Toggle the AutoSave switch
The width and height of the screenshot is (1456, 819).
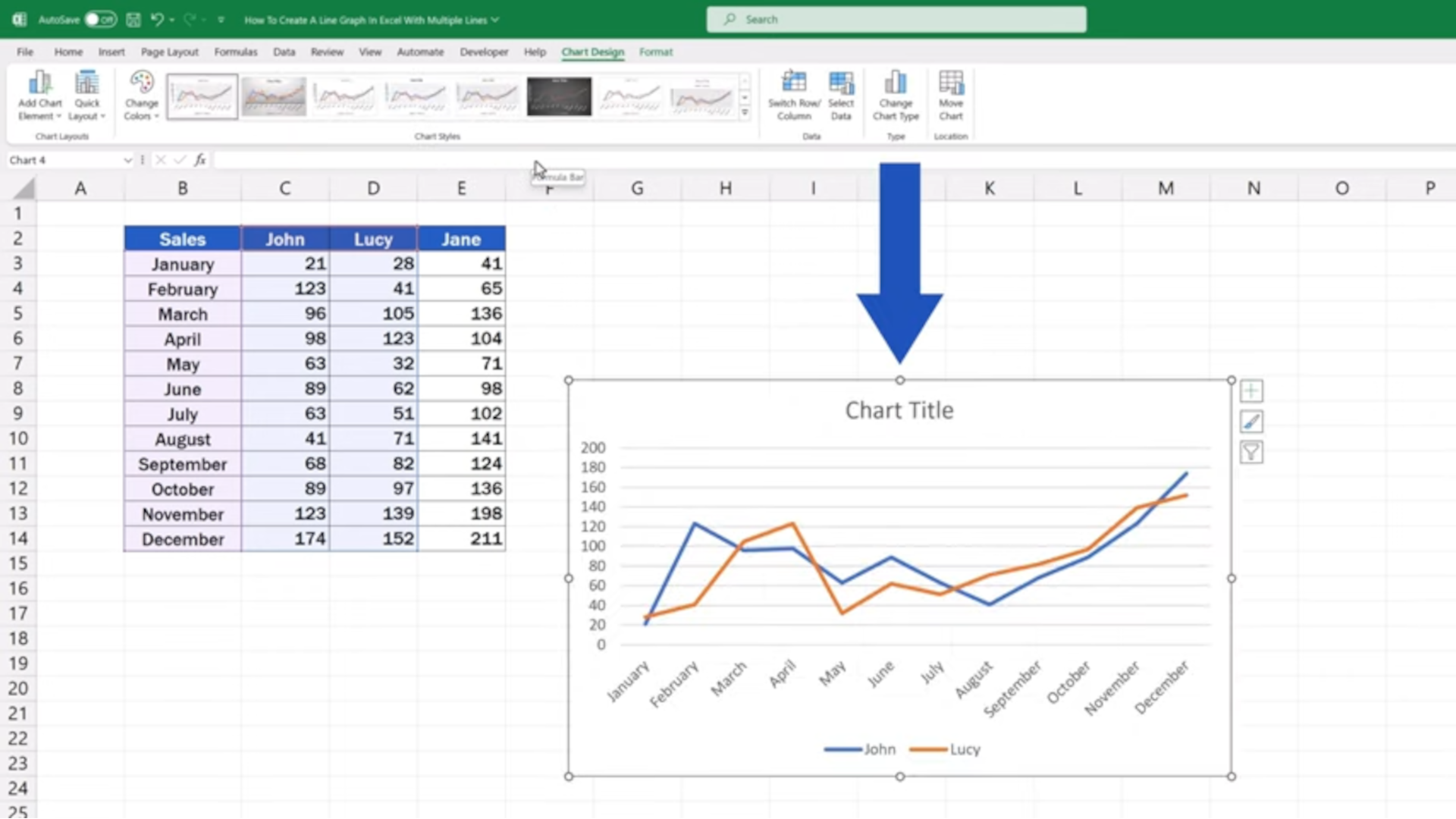tap(100, 20)
